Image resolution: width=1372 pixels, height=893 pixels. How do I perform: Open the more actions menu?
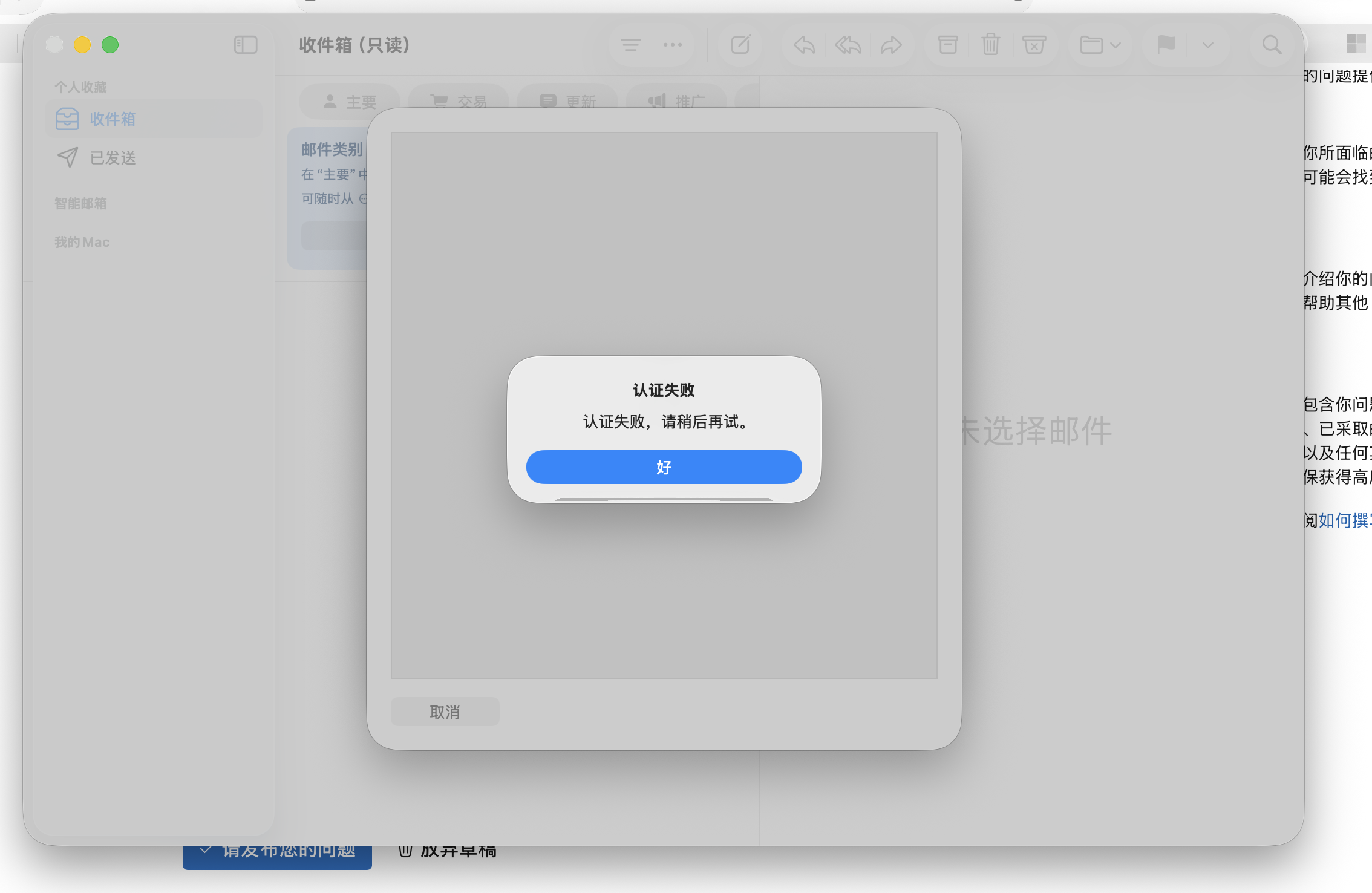pyautogui.click(x=672, y=45)
